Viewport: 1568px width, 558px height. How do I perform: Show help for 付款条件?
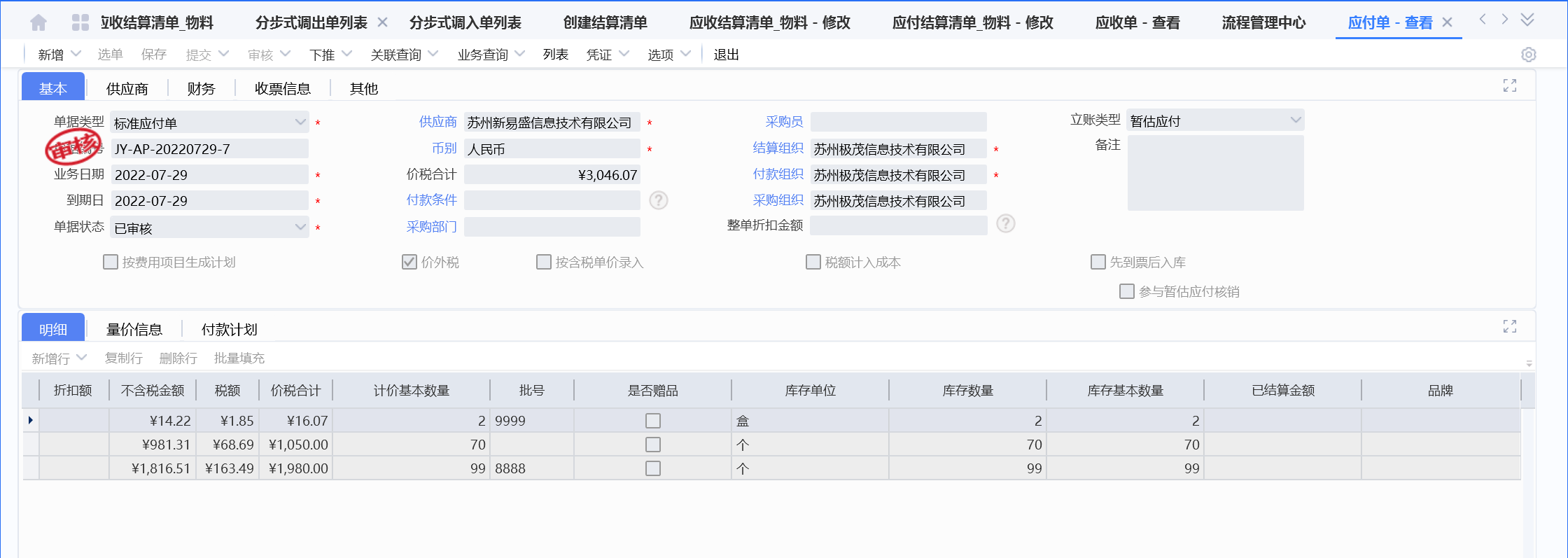pyautogui.click(x=659, y=201)
